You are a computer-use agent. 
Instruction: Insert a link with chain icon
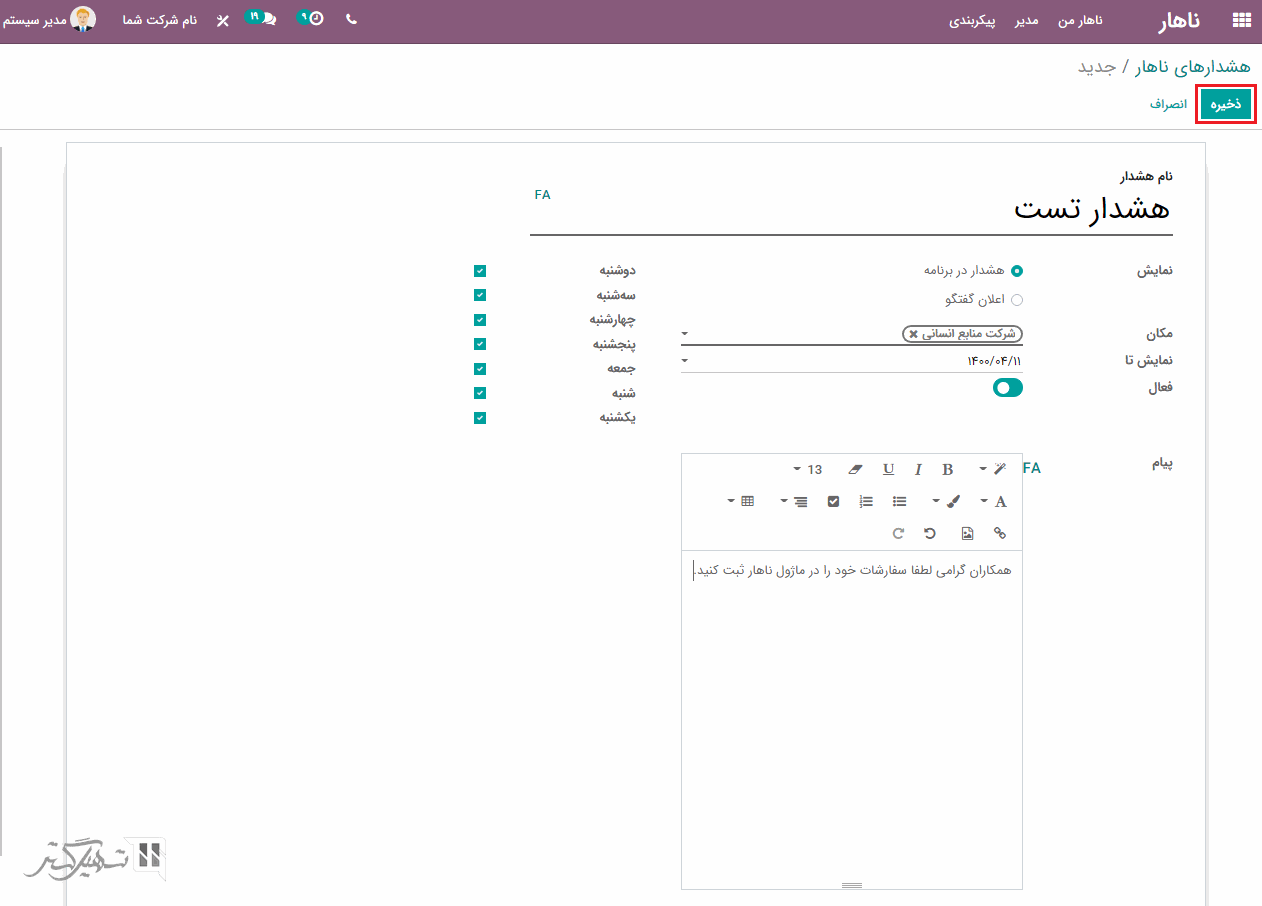[x=999, y=533]
